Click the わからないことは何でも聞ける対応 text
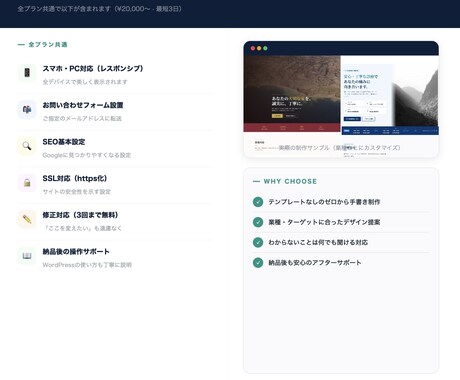Image resolution: width=460 pixels, height=380 pixels. [x=318, y=242]
